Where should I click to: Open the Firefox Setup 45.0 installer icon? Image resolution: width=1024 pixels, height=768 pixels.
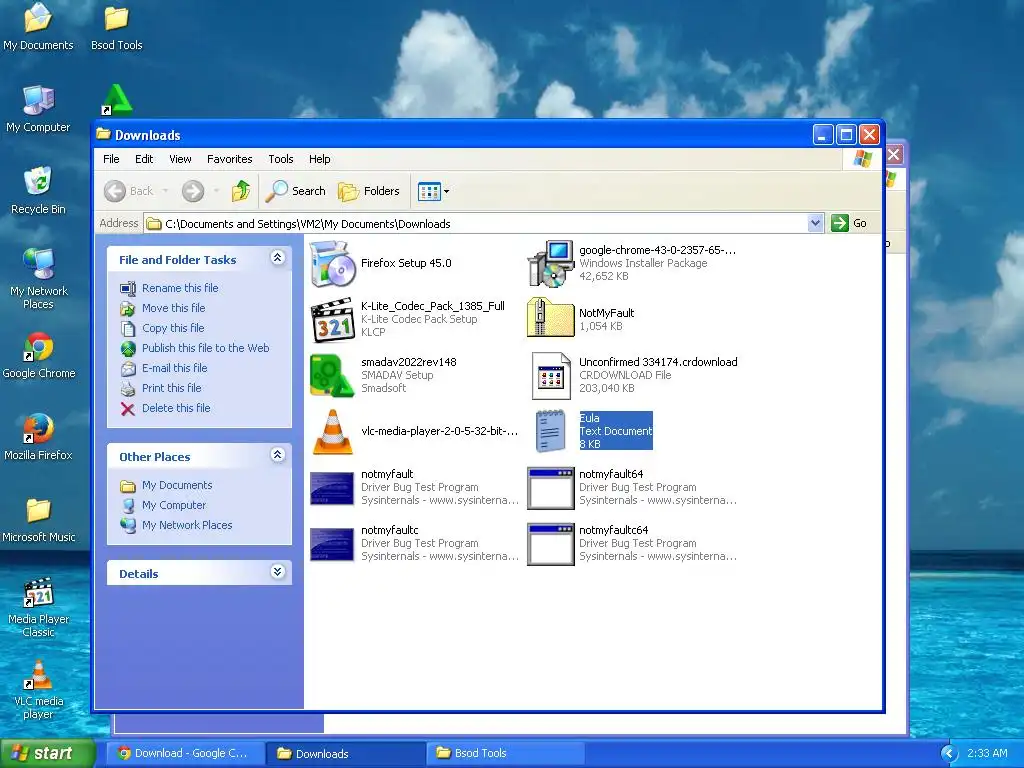[332, 264]
